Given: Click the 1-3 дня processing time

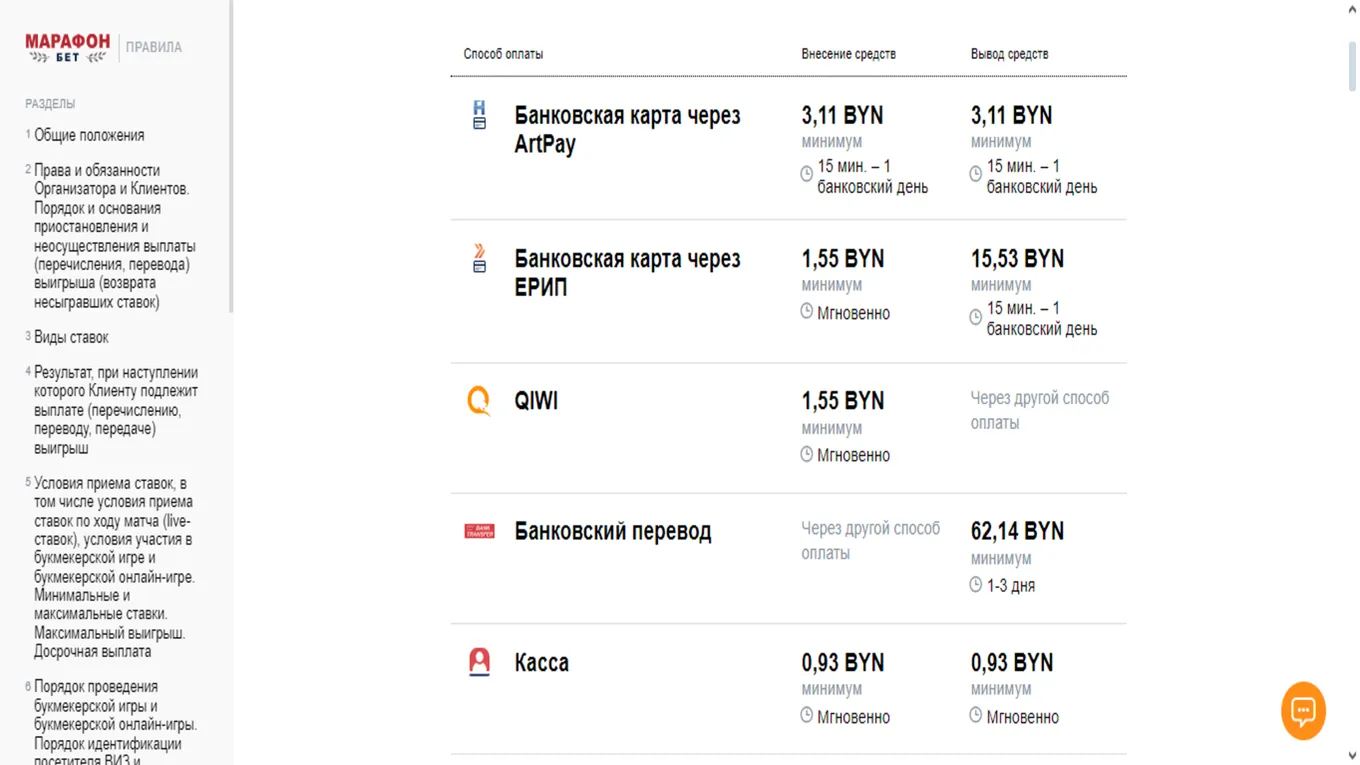Looking at the screenshot, I should point(1011,585).
